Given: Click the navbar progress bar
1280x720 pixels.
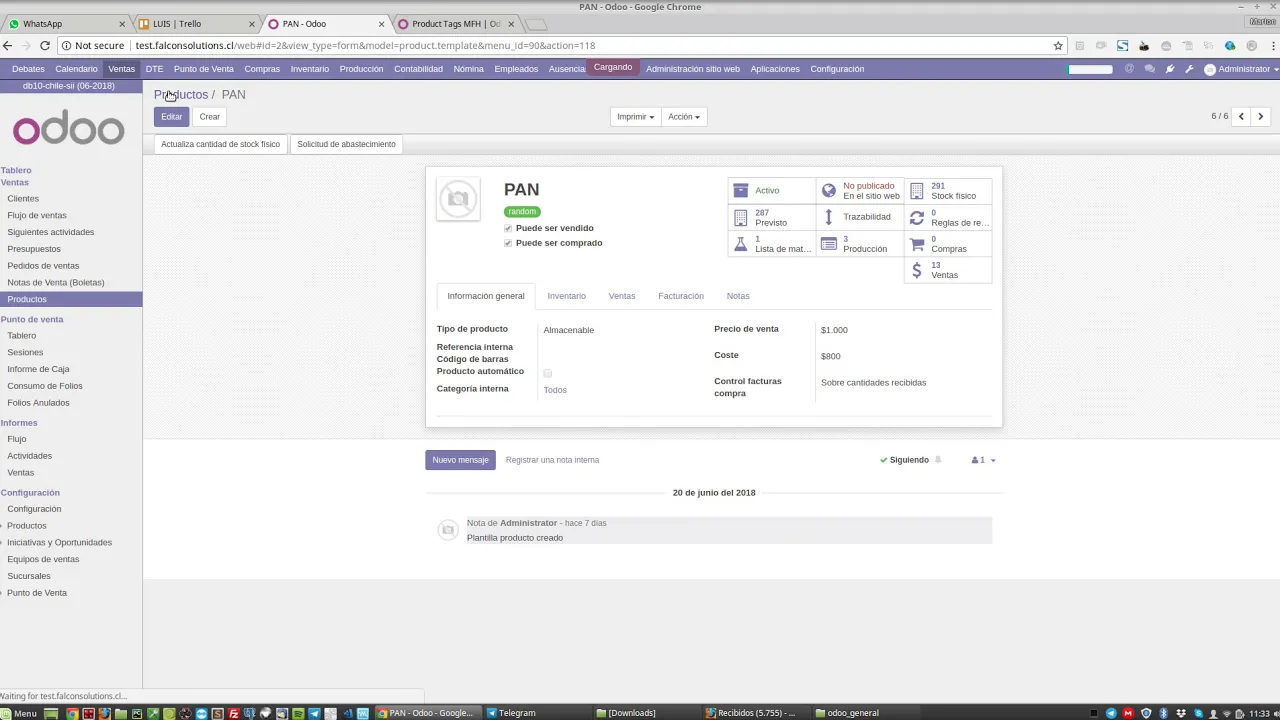Looking at the screenshot, I should click(1090, 69).
